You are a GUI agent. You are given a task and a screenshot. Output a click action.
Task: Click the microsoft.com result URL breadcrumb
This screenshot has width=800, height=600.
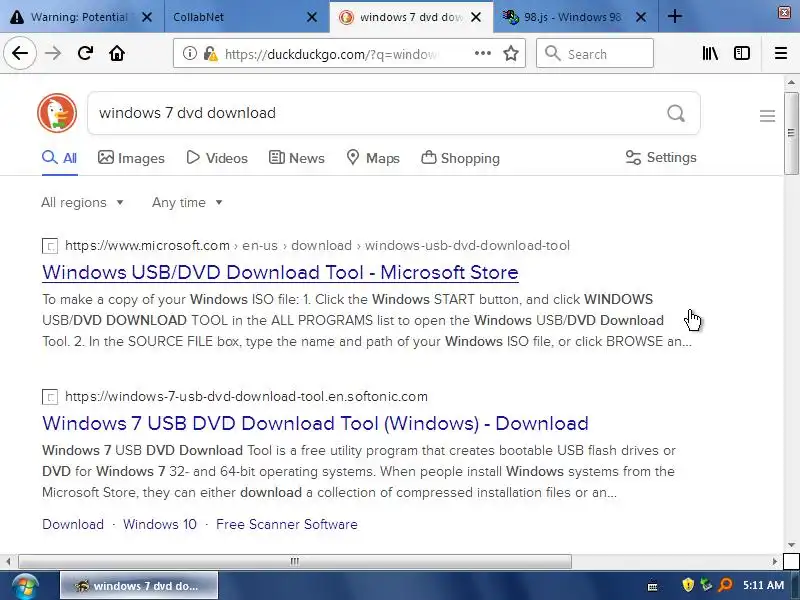click(x=317, y=245)
